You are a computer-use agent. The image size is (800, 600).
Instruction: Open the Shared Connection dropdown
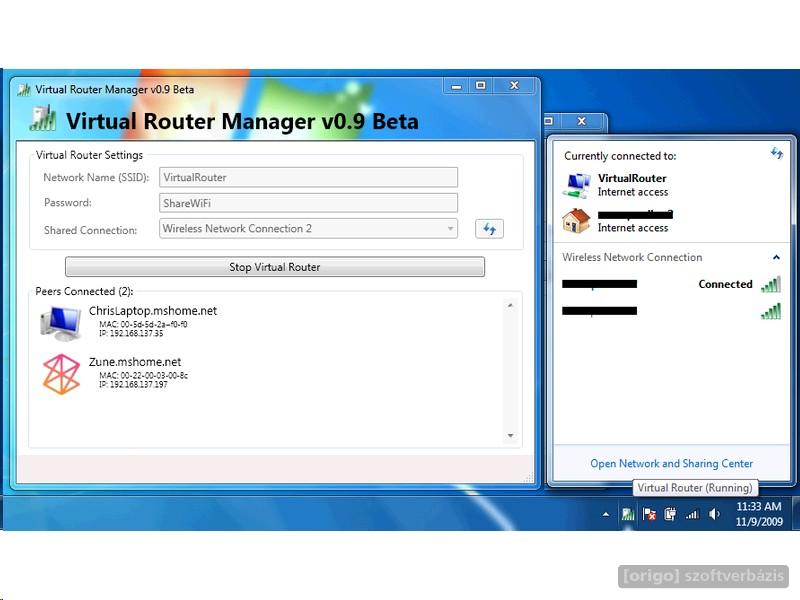[x=308, y=229]
